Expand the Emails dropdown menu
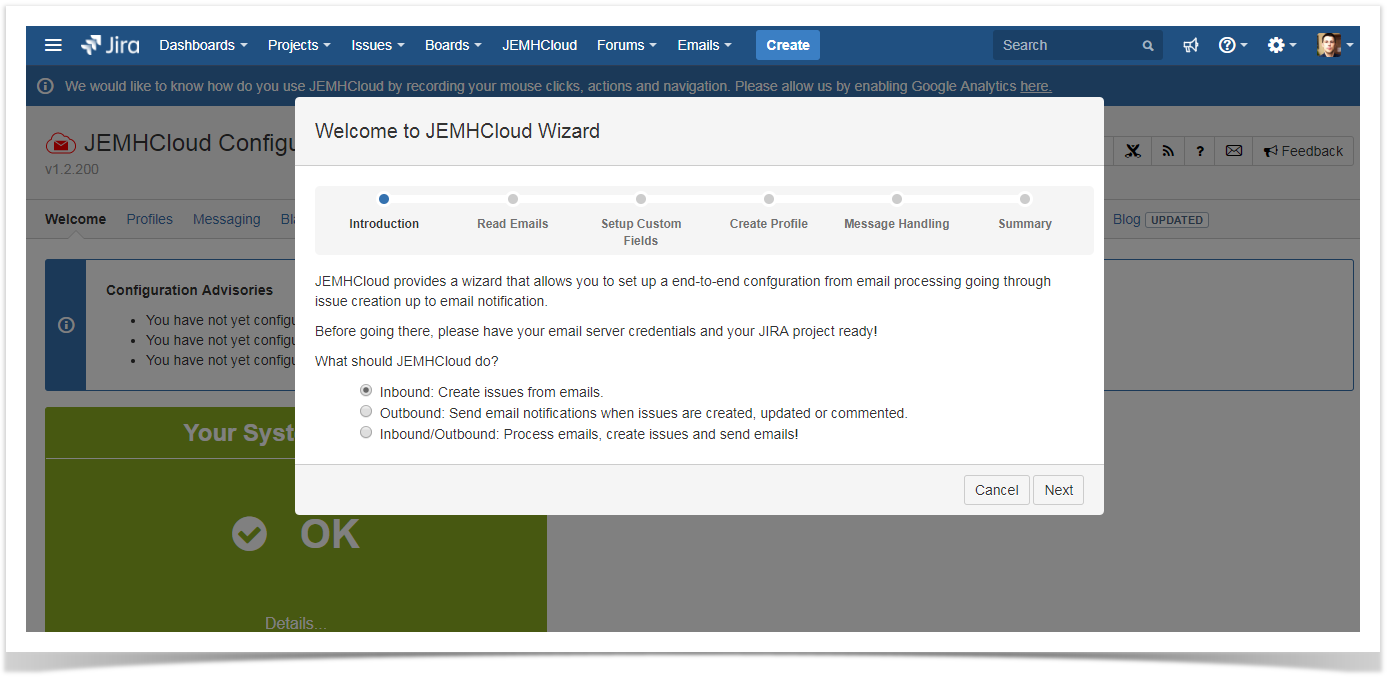 click(704, 45)
